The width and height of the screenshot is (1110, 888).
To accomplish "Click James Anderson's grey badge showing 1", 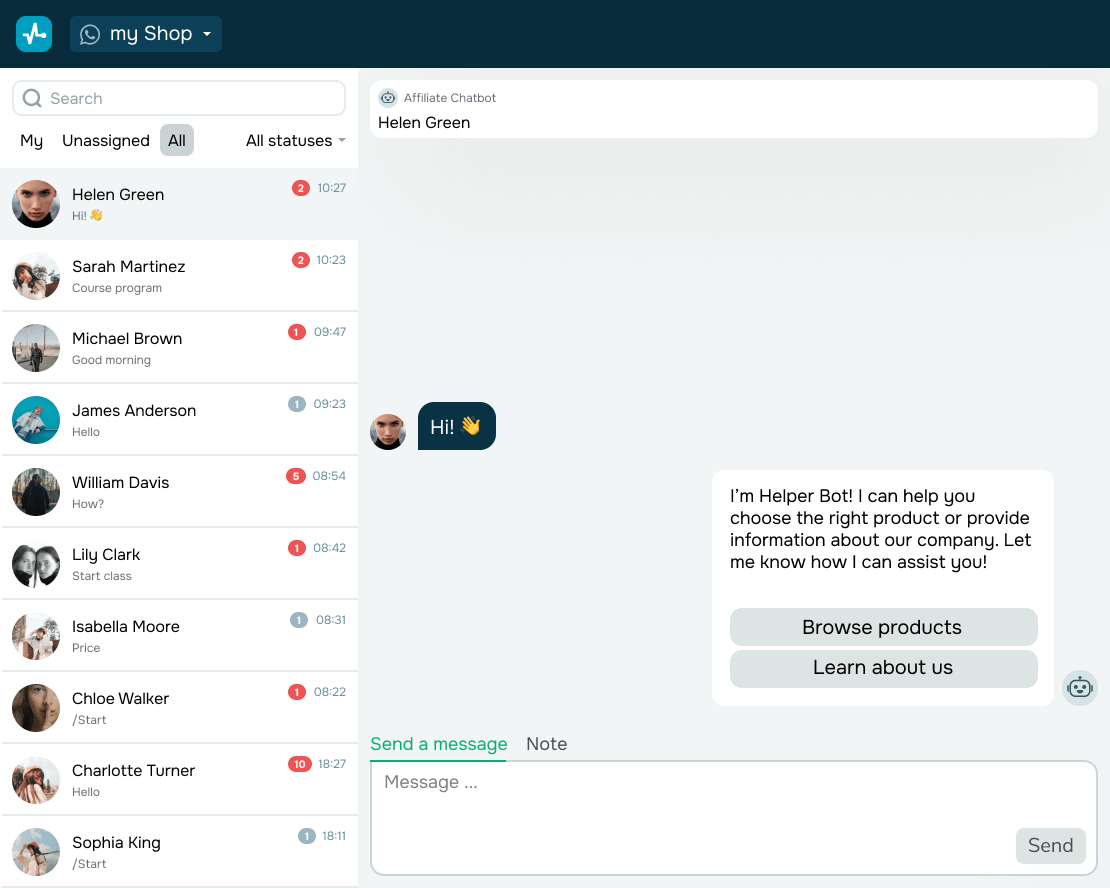I will click(x=297, y=404).
